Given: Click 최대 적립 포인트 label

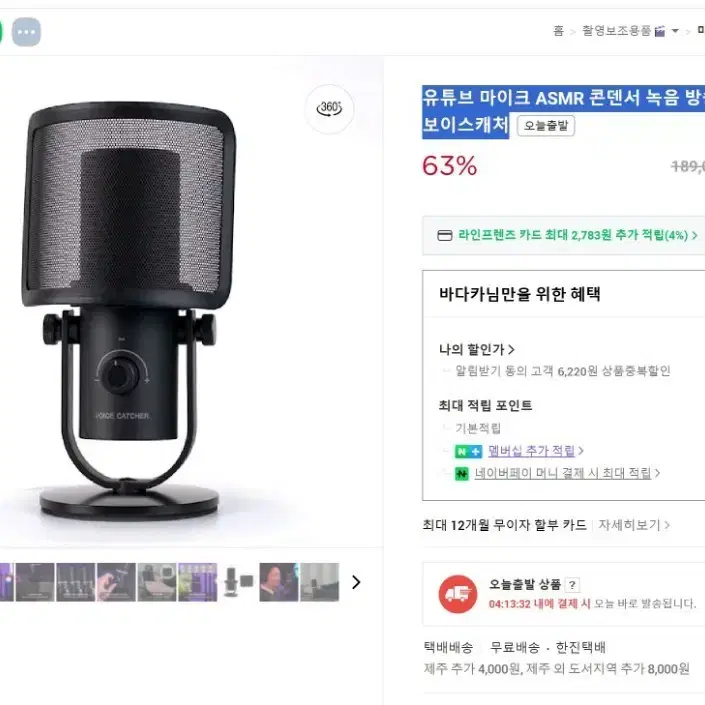Looking at the screenshot, I should (x=485, y=406).
